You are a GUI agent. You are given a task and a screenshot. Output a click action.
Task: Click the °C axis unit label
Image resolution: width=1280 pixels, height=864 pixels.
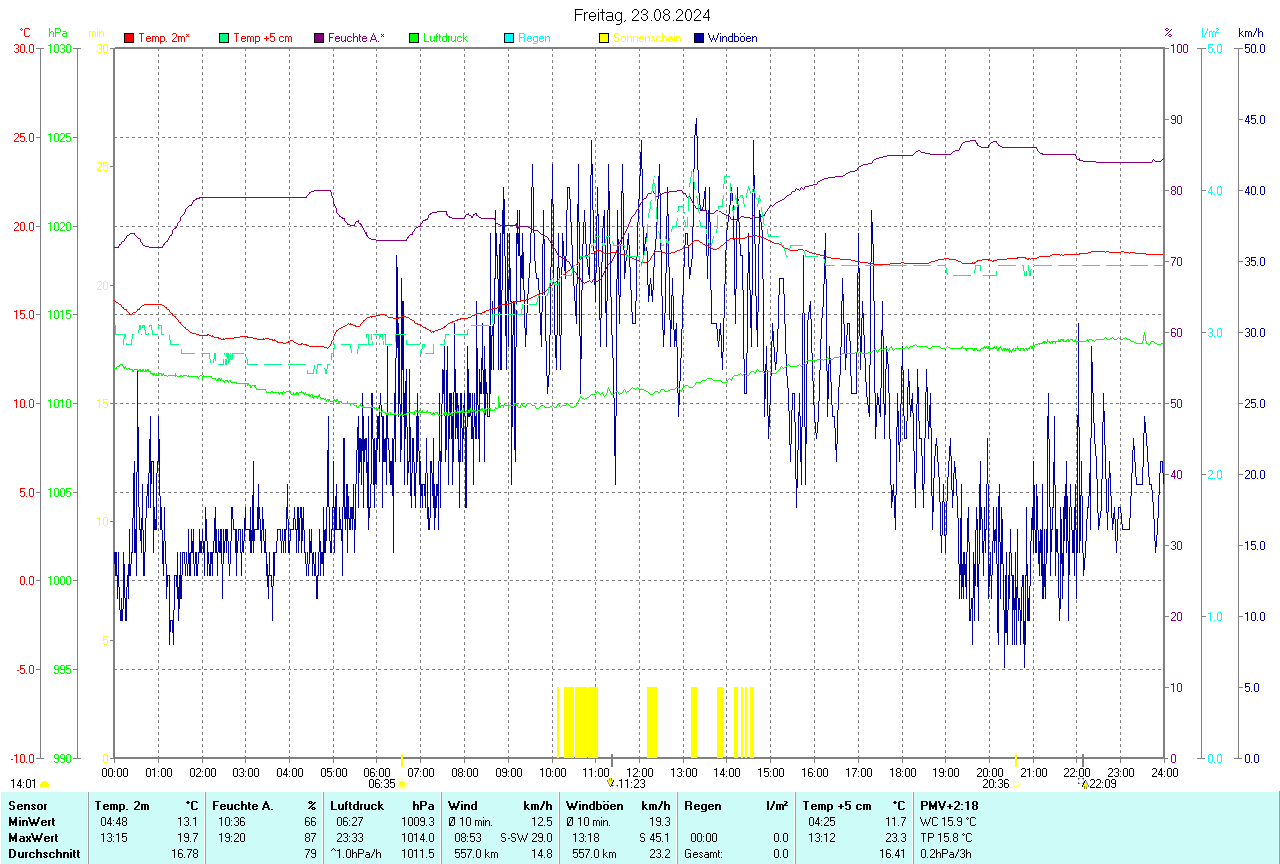[x=26, y=33]
